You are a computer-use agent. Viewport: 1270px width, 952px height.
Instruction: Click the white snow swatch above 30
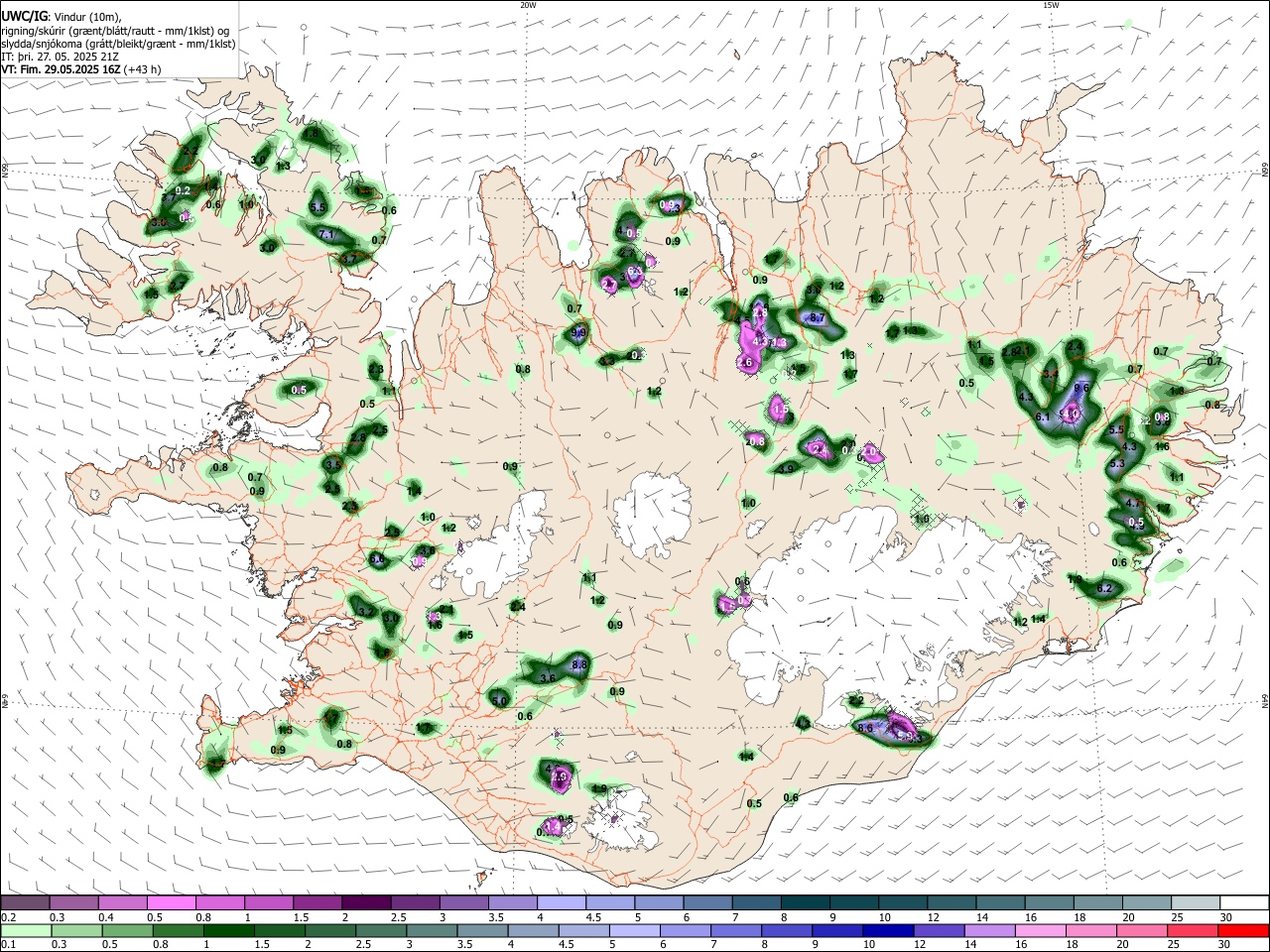click(x=1245, y=903)
